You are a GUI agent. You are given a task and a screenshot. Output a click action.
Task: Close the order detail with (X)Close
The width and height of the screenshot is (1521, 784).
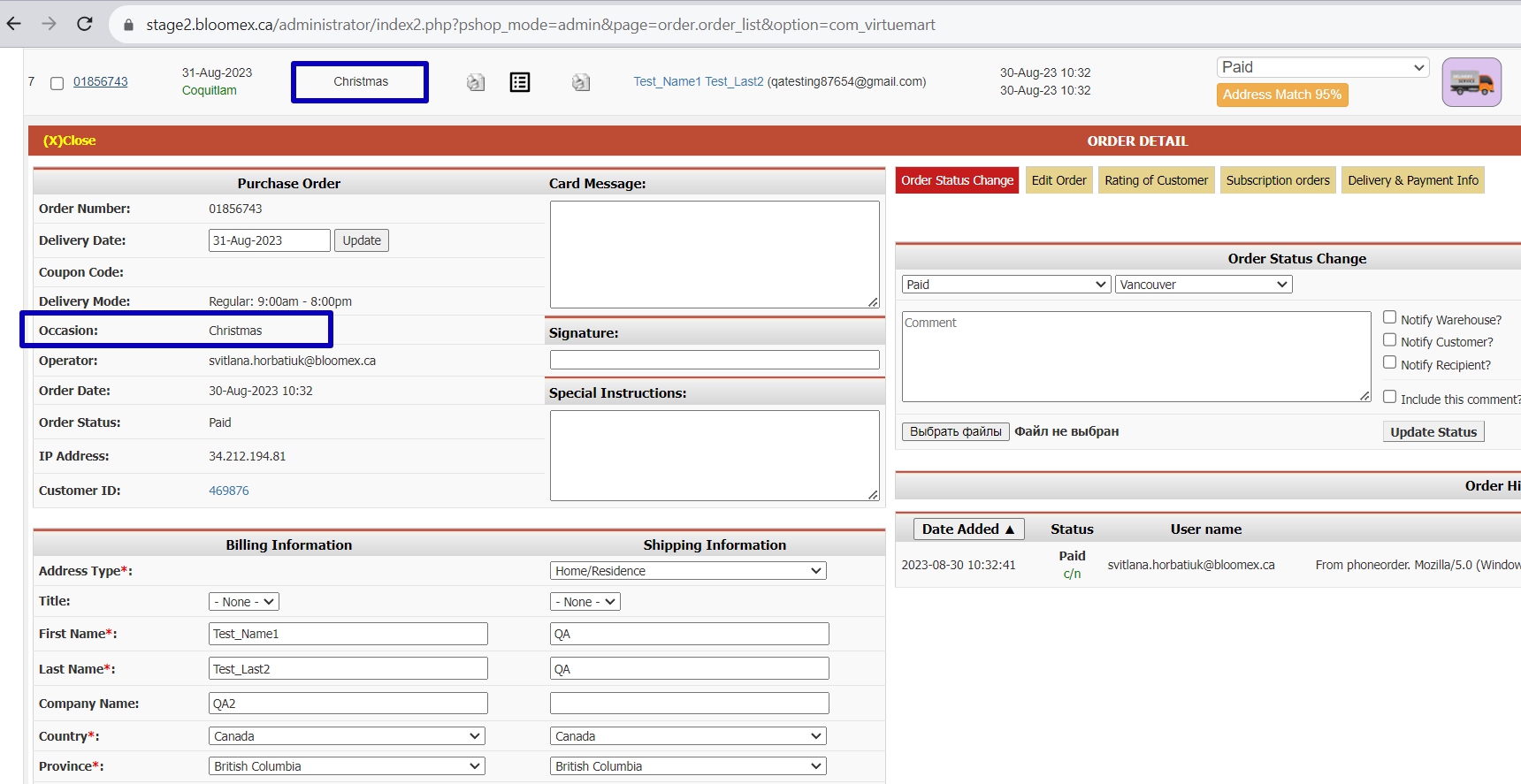tap(70, 141)
